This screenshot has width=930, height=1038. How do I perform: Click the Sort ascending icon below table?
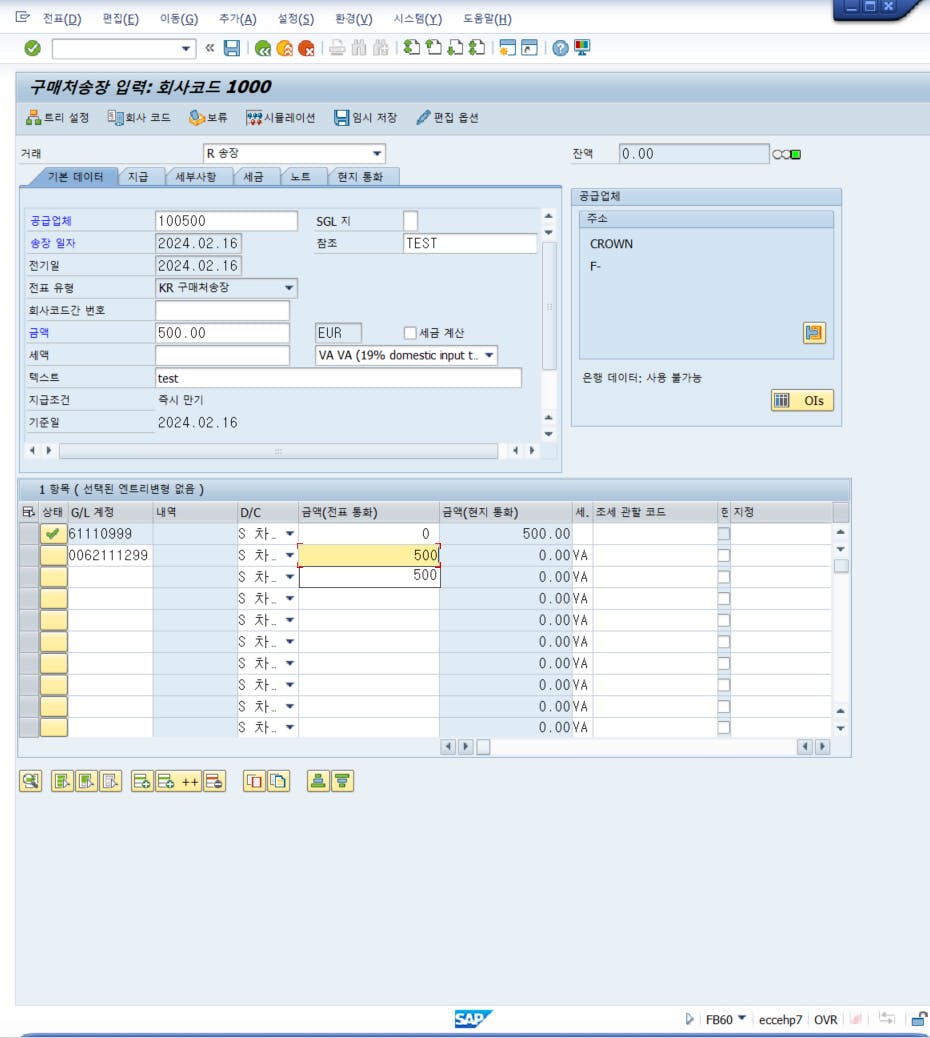(318, 781)
